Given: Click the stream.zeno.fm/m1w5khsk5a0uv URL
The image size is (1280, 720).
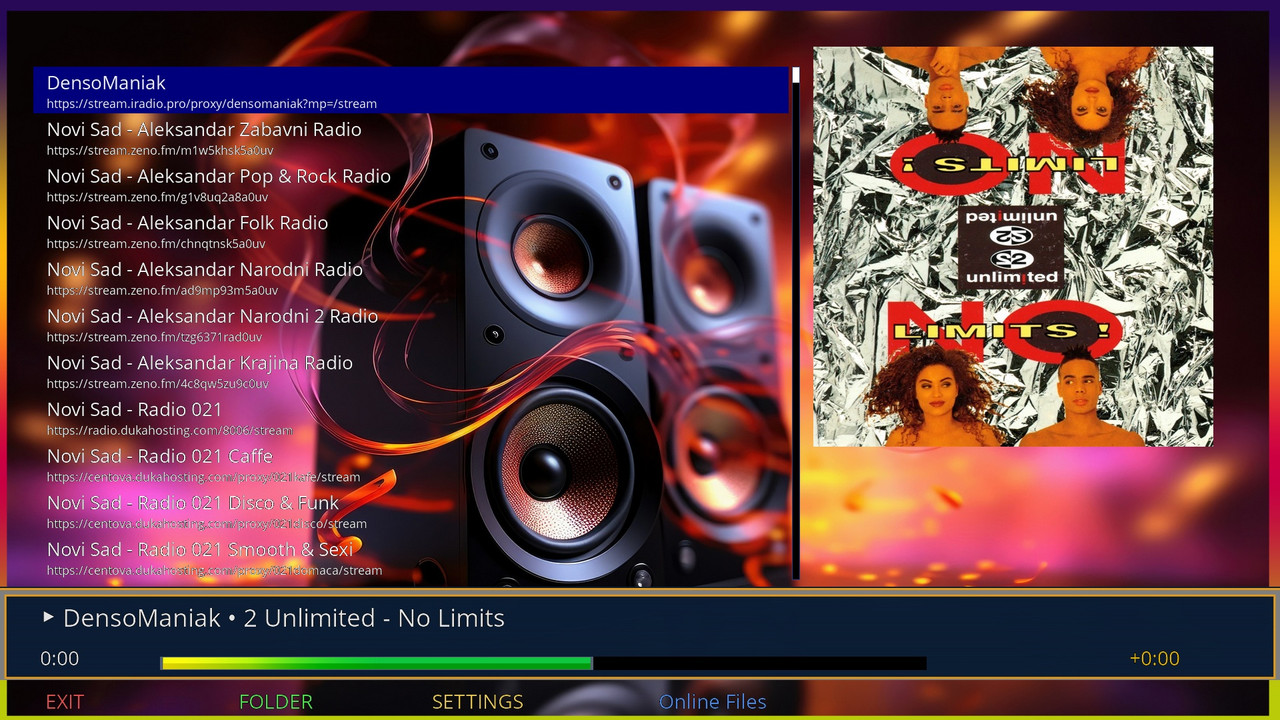Looking at the screenshot, I should [x=160, y=150].
